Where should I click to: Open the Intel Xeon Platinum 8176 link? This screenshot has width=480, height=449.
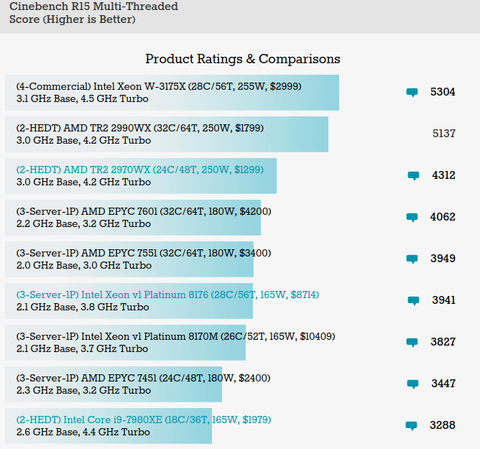click(168, 295)
